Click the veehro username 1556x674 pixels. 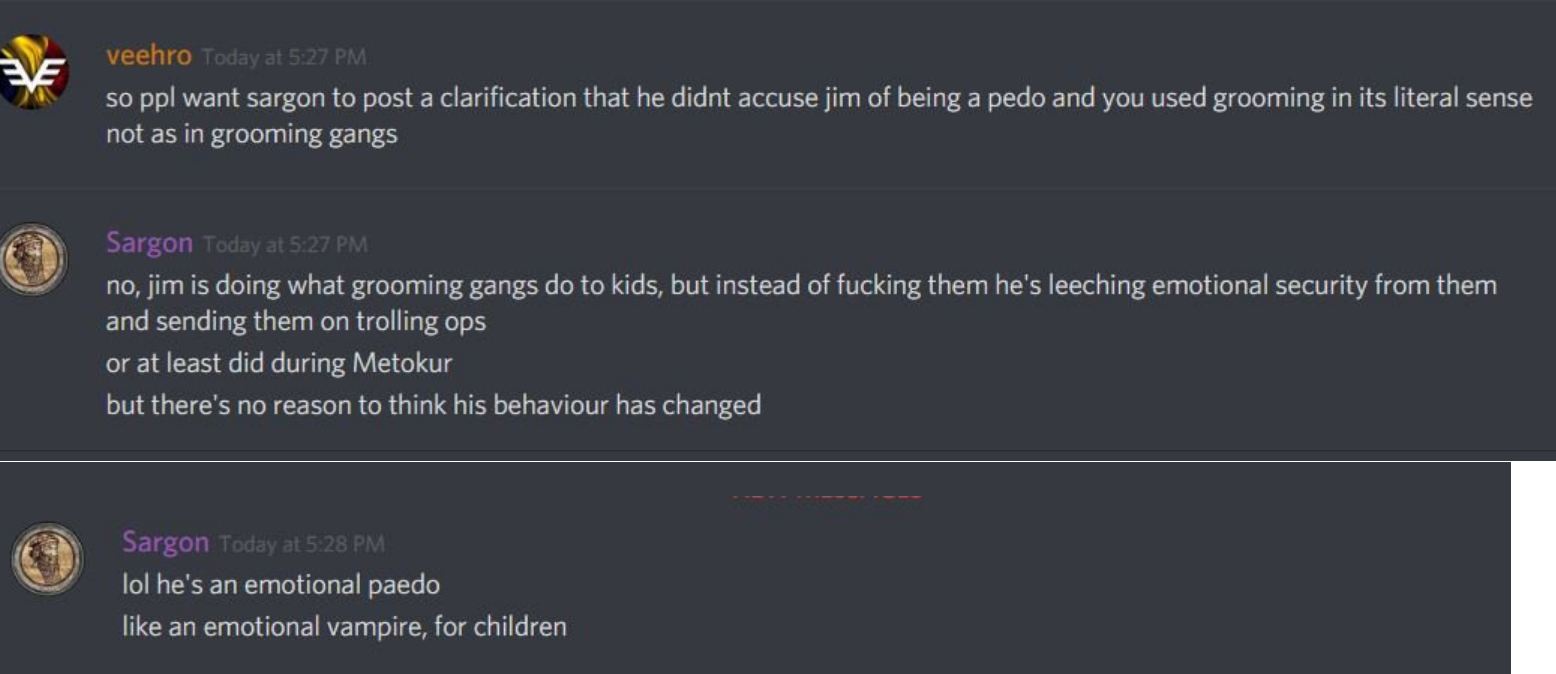tap(149, 57)
